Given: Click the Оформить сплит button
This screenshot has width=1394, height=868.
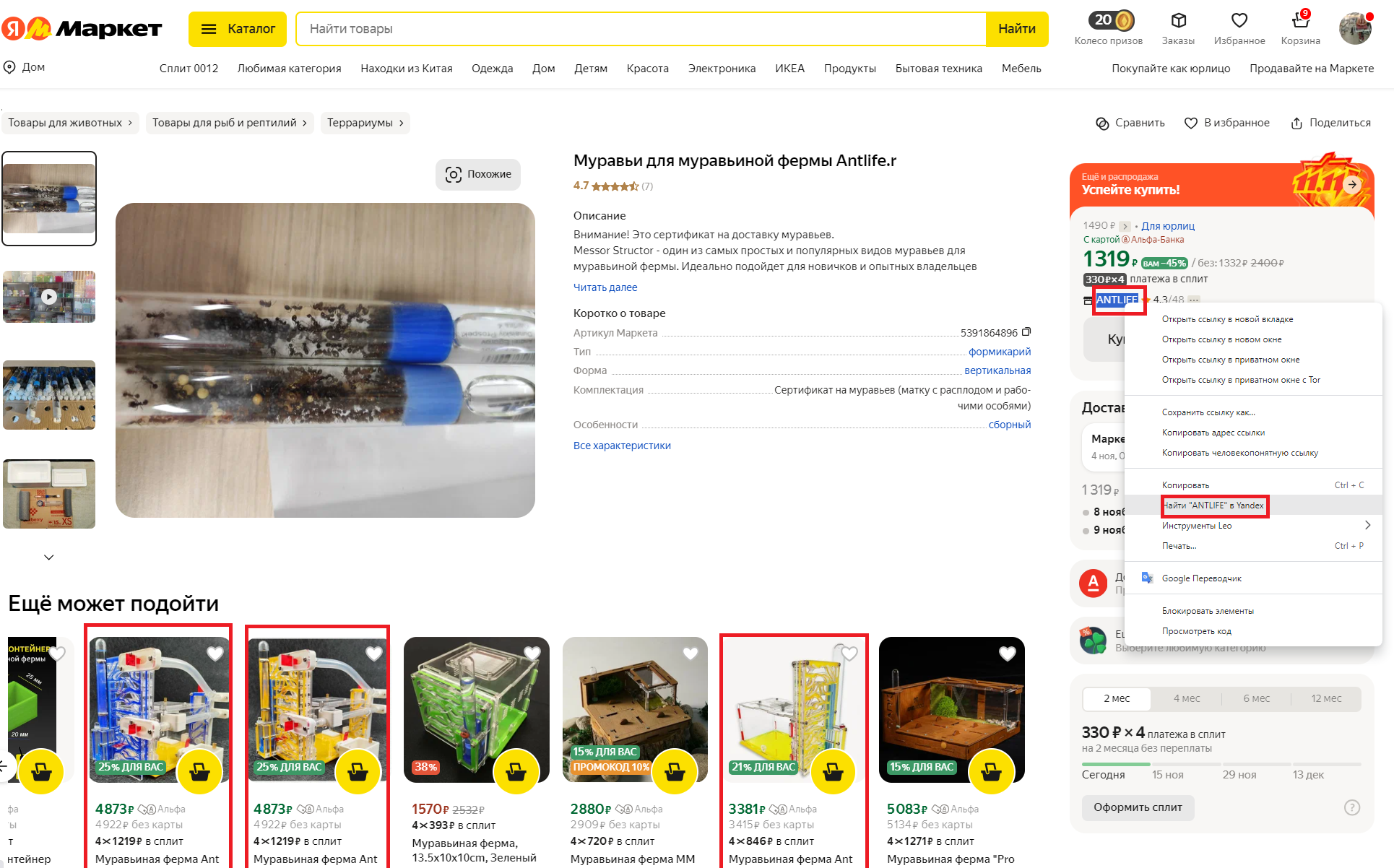Looking at the screenshot, I should pos(1138,807).
